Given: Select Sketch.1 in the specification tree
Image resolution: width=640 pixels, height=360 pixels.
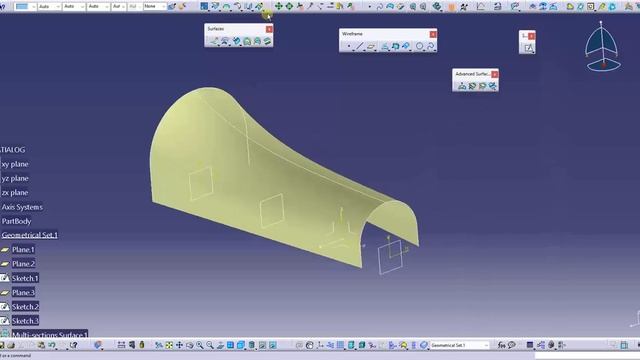Looking at the screenshot, I should (x=25, y=278).
